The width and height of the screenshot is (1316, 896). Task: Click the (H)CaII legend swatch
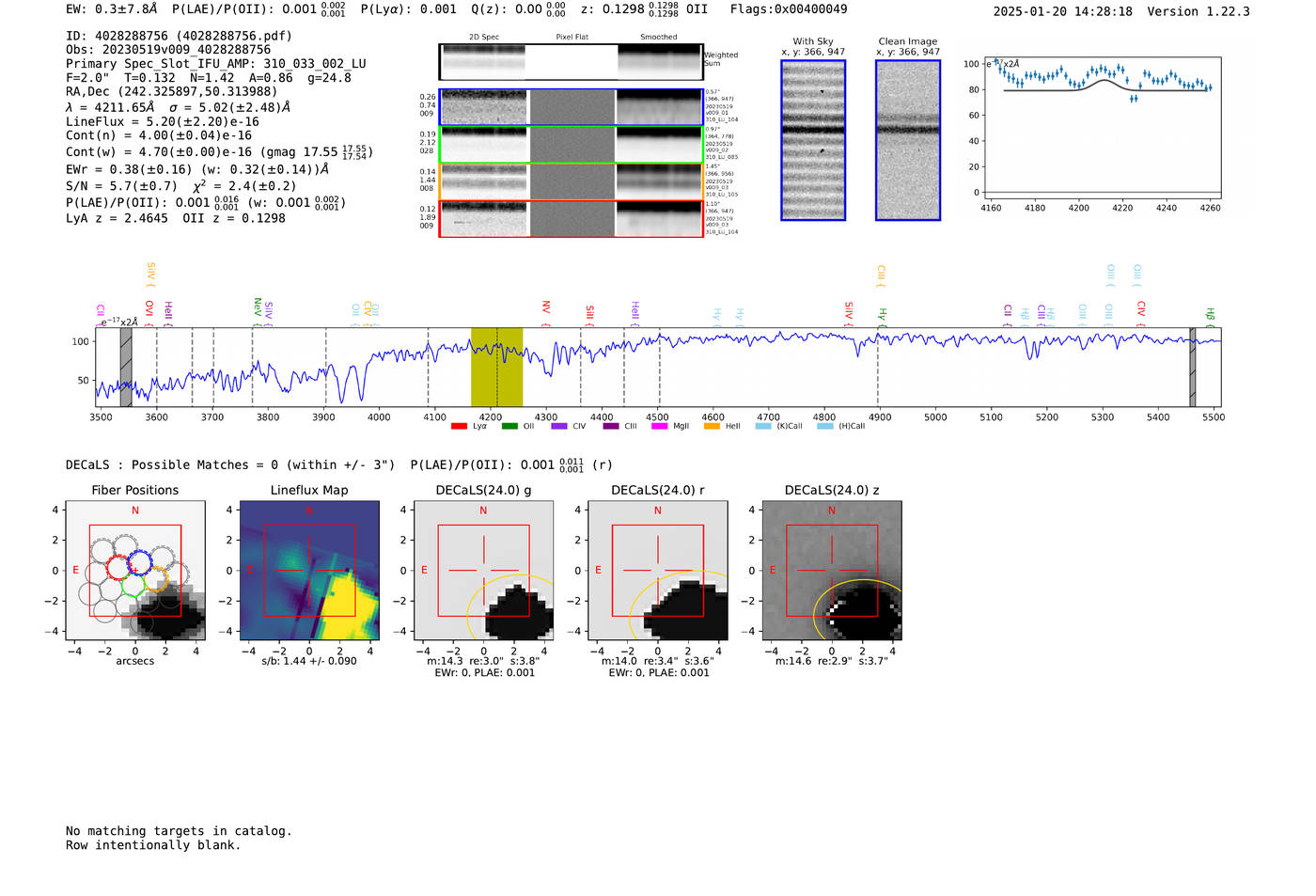(825, 426)
